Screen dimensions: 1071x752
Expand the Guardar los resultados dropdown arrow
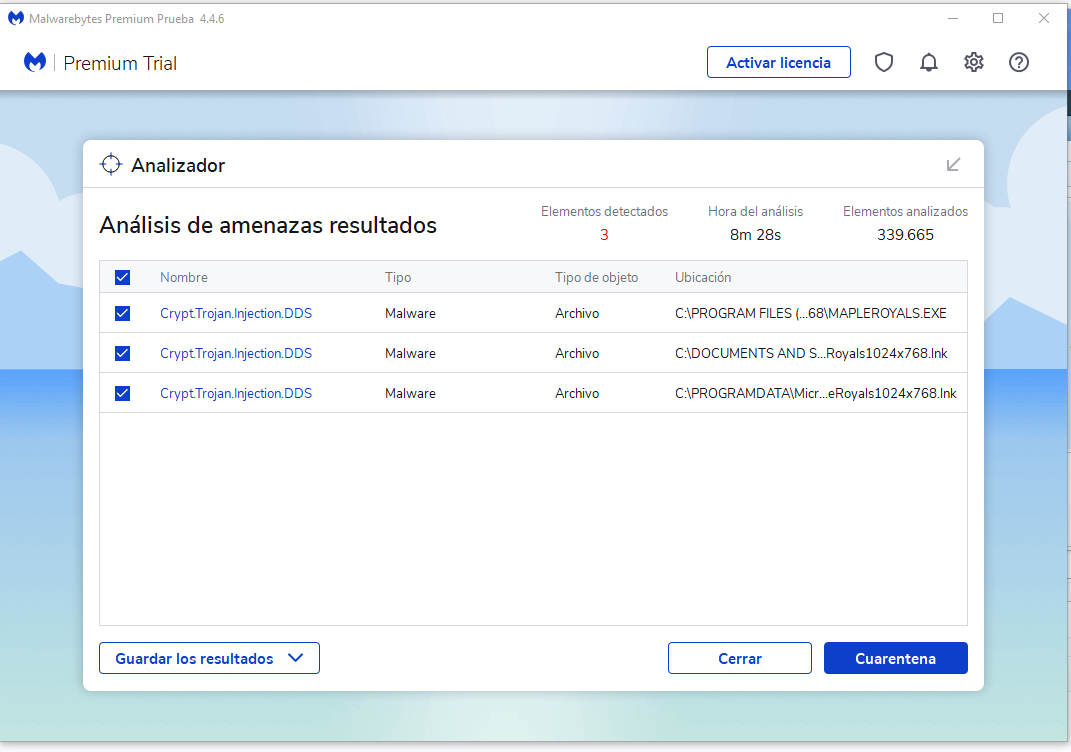tap(295, 658)
